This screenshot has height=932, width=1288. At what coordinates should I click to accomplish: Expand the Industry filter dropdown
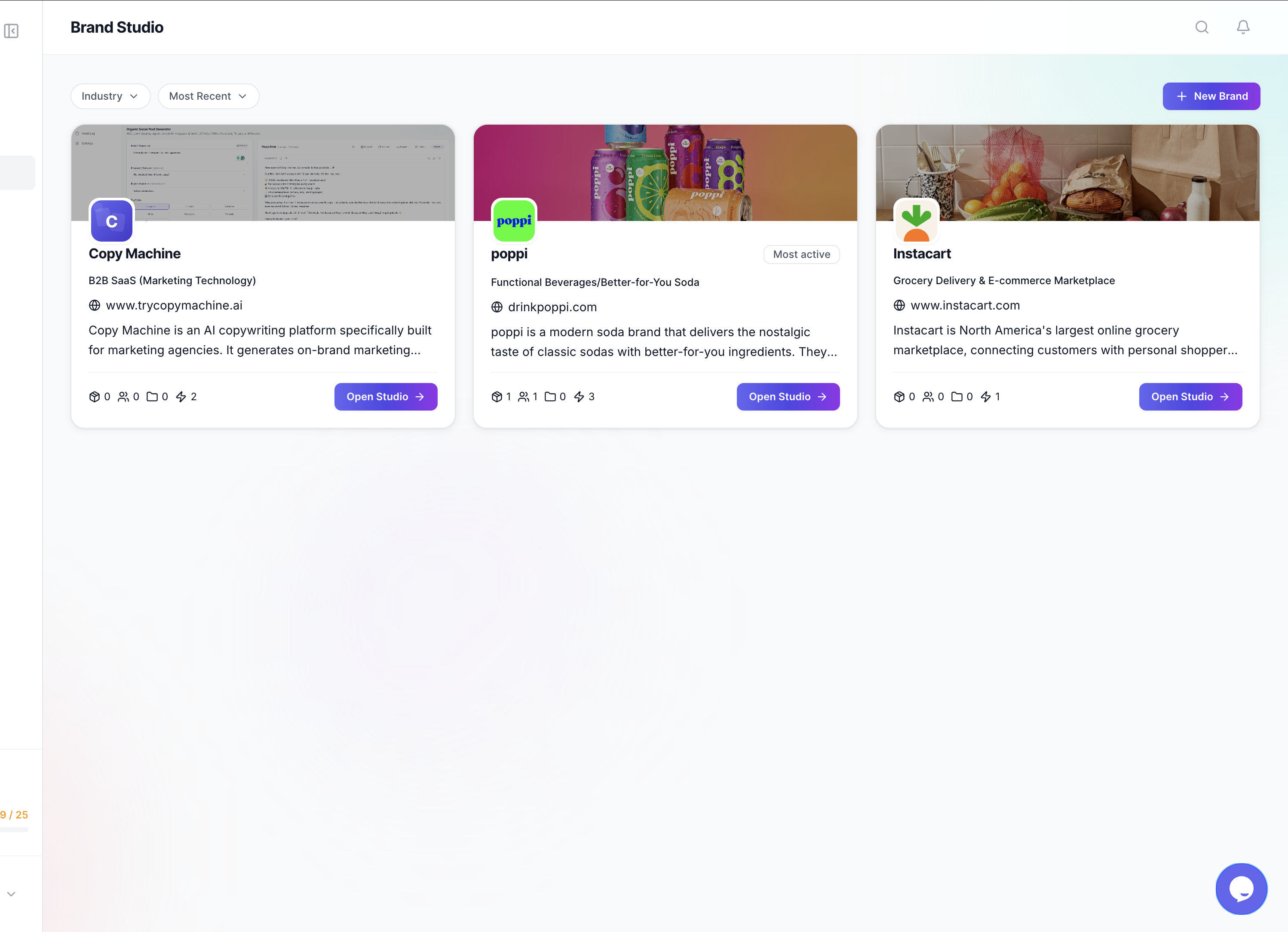pos(110,96)
